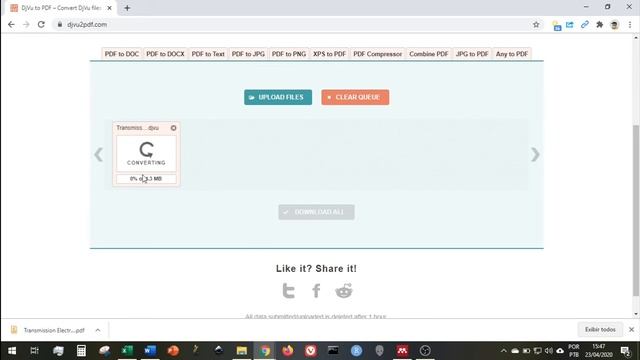Viewport: 640px width, 360px height.
Task: Expand download item options chevron
Action: pos(98,330)
